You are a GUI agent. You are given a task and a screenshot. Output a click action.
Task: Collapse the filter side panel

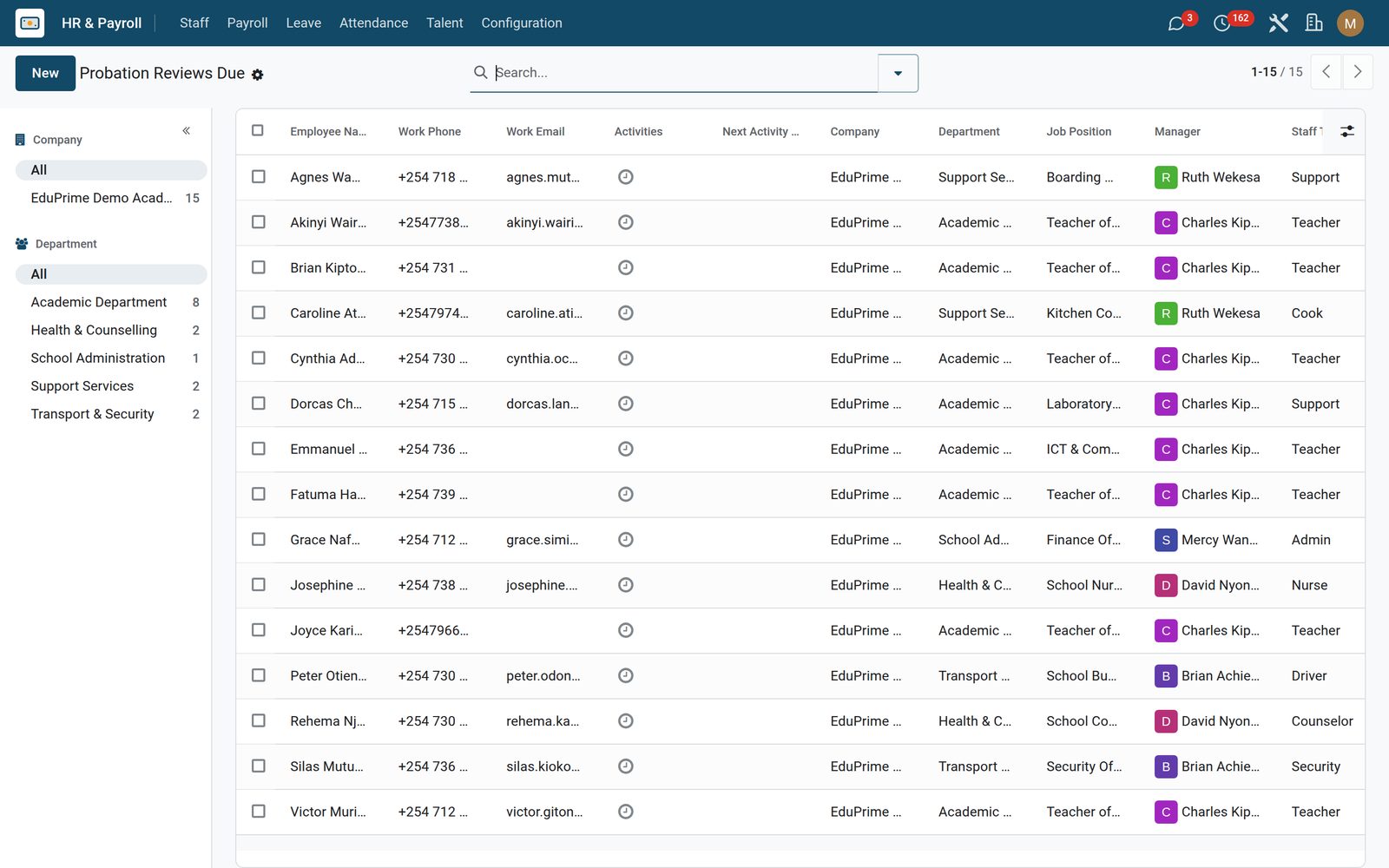coord(186,131)
